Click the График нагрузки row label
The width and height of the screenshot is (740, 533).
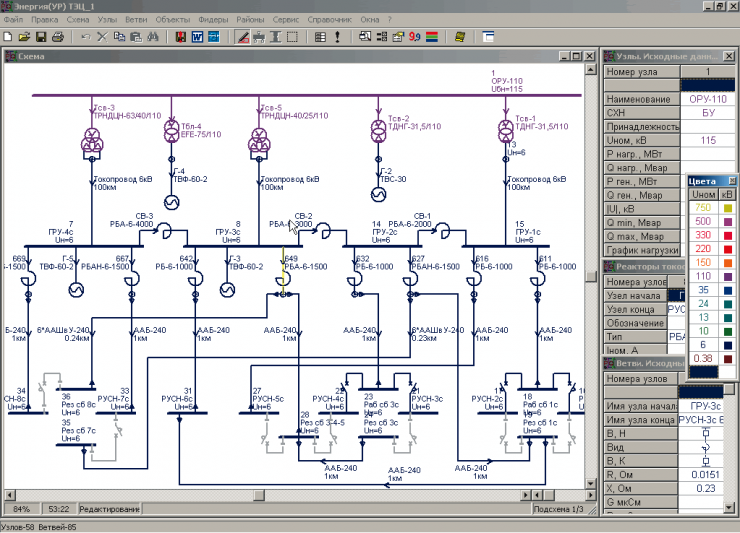(642, 250)
